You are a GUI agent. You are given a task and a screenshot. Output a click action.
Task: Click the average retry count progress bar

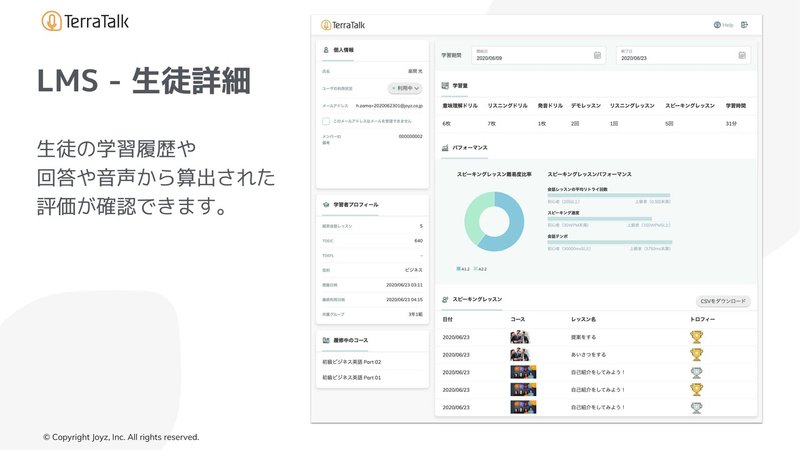click(x=609, y=195)
